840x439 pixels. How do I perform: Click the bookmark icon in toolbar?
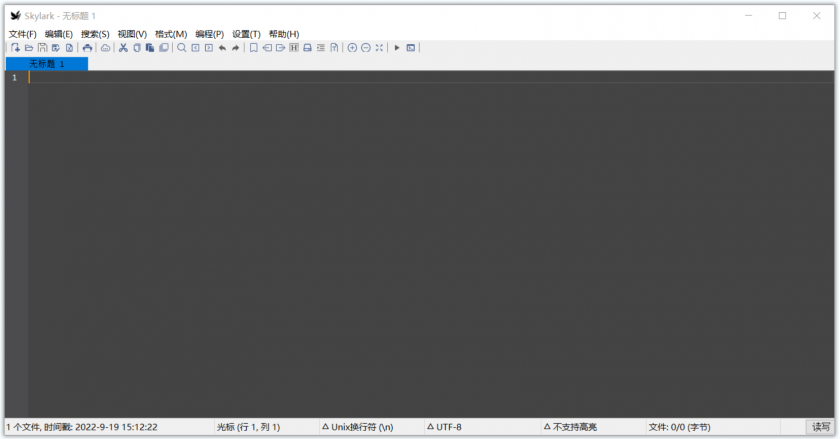pos(253,48)
